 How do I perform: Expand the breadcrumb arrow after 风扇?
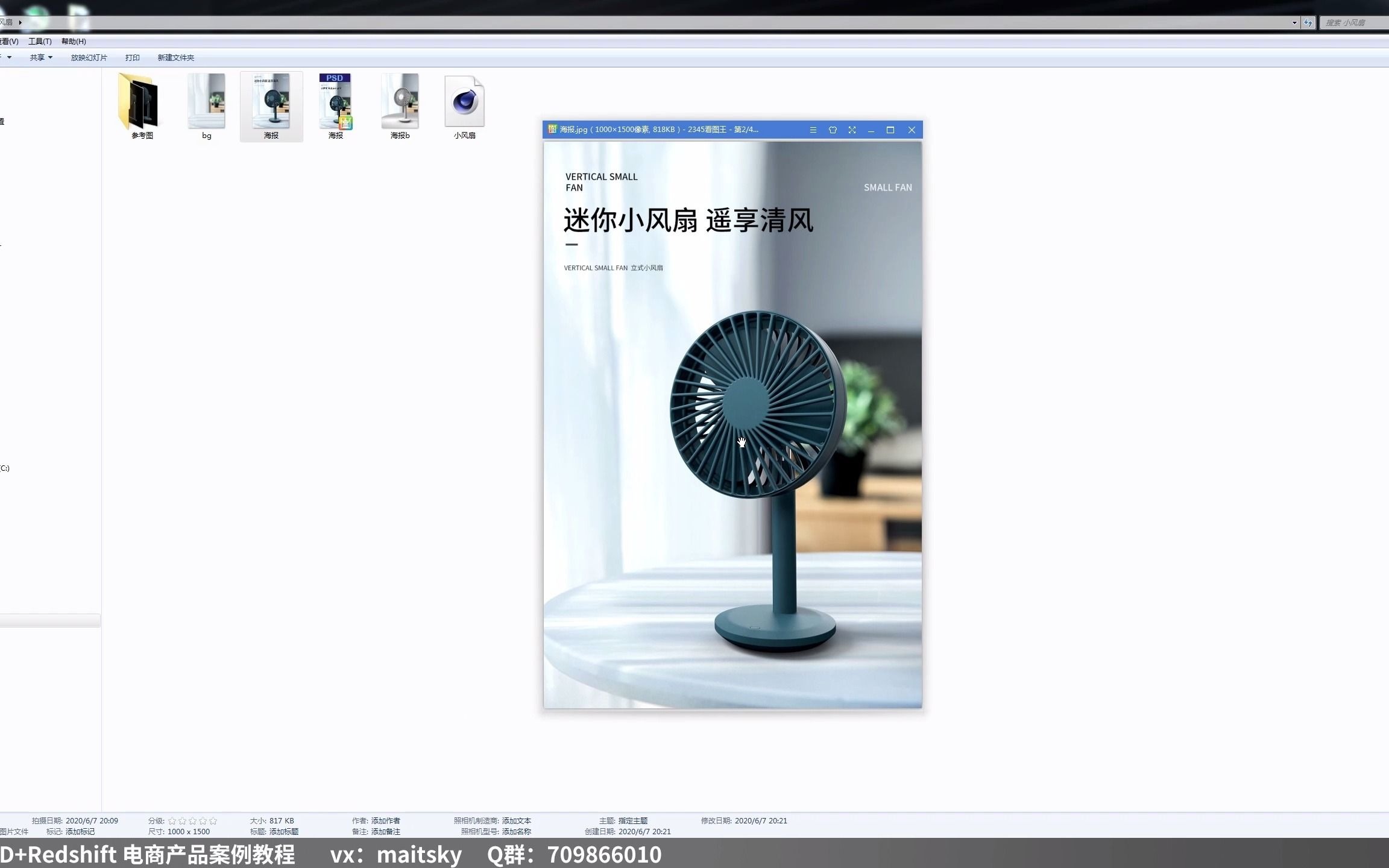(x=20, y=22)
